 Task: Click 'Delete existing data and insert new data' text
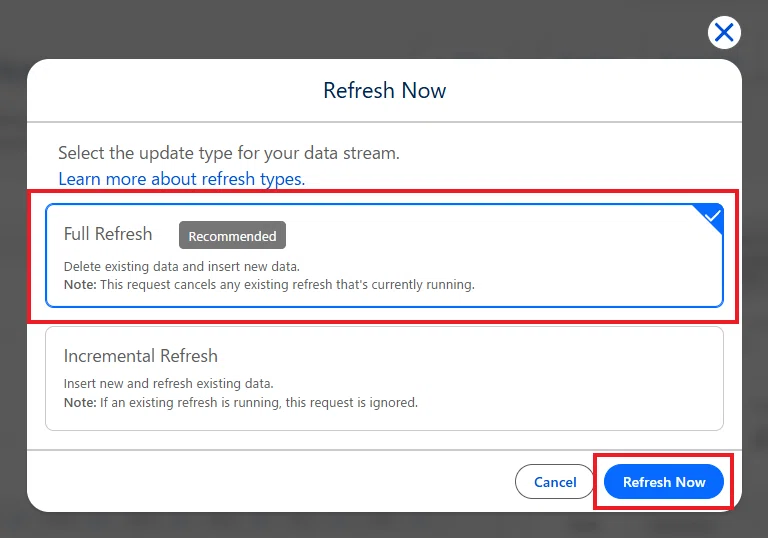tap(182, 267)
